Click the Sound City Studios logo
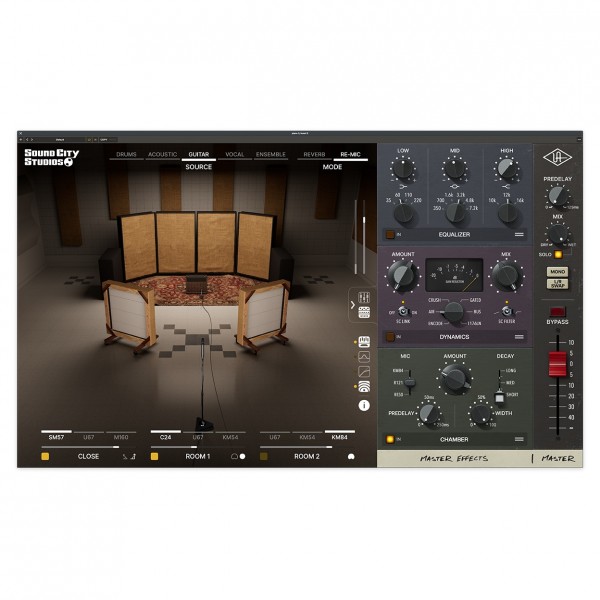The width and height of the screenshot is (600, 600). [52, 157]
